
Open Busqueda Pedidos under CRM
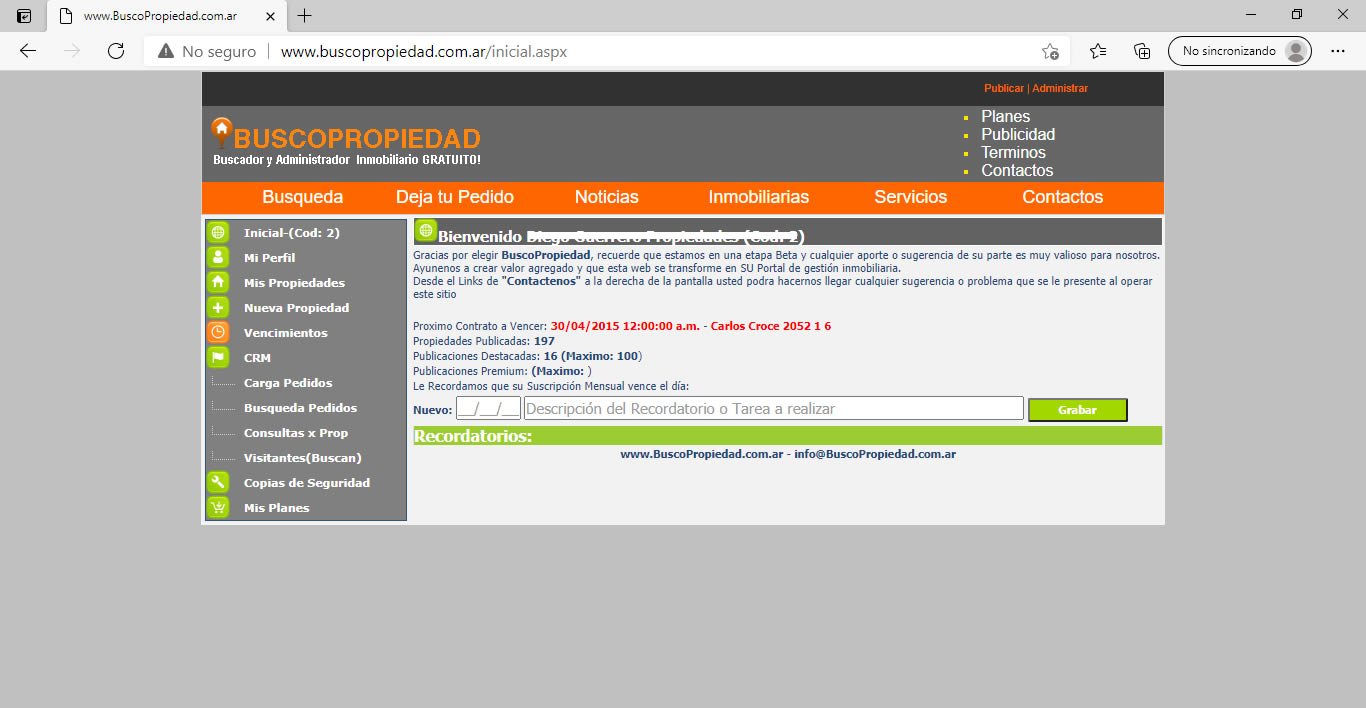coord(300,408)
